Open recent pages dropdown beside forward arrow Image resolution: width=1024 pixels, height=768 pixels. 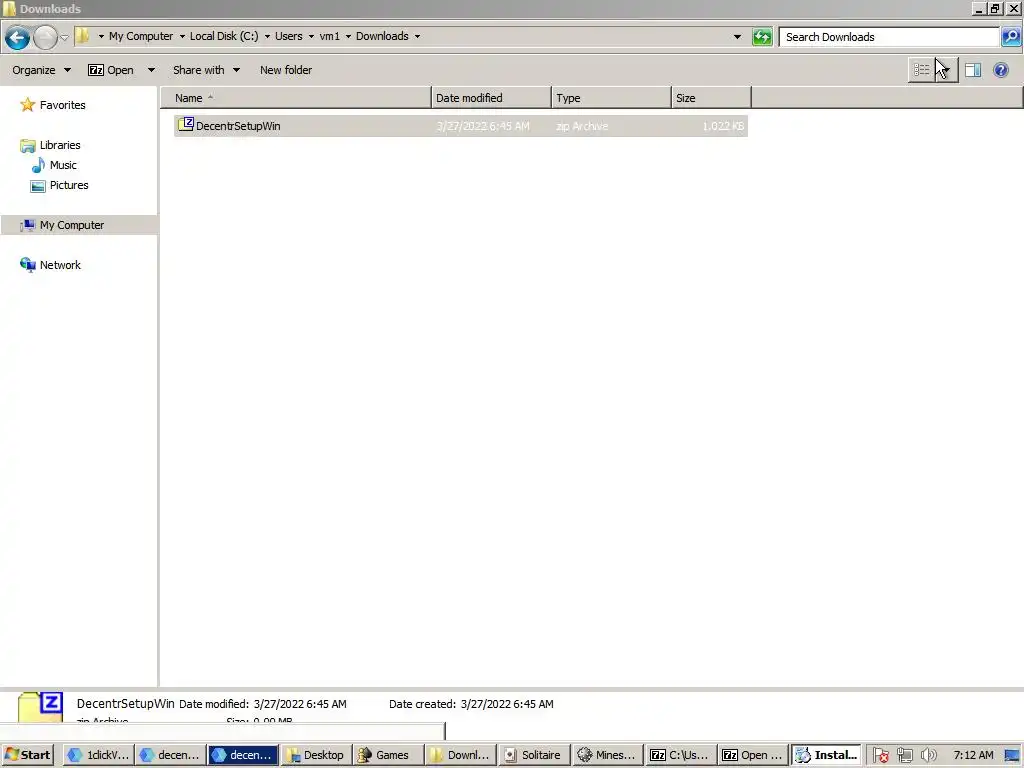point(64,37)
